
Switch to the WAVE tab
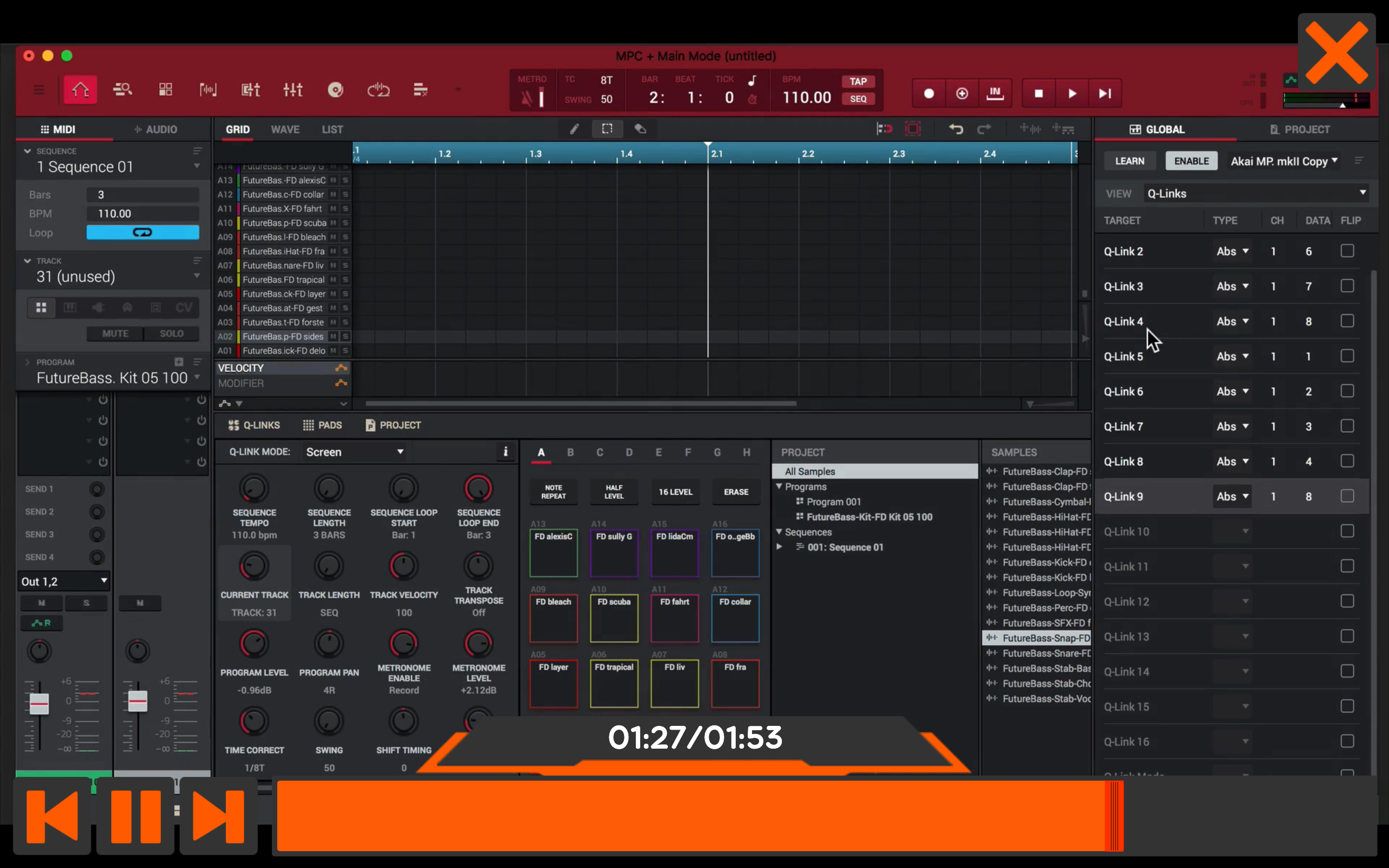pyautogui.click(x=285, y=129)
